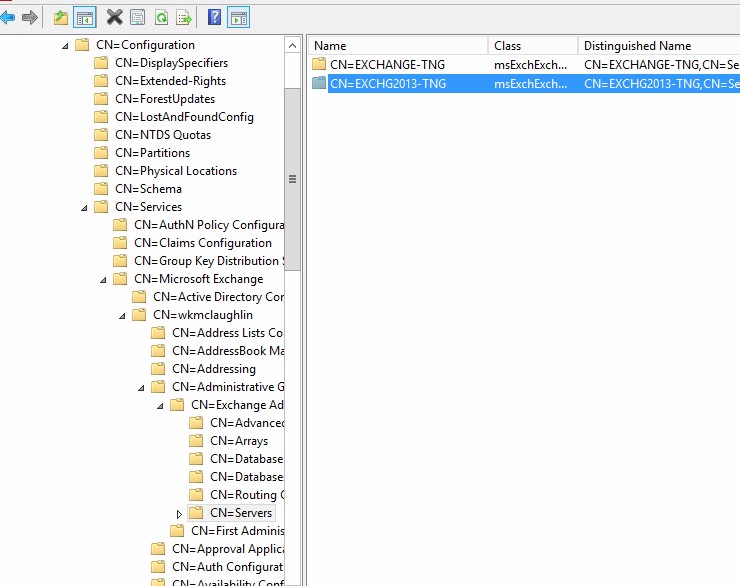Select the CN=EXCHANGE-TNG list entry
Viewport: 740px width, 586px height.
387,65
